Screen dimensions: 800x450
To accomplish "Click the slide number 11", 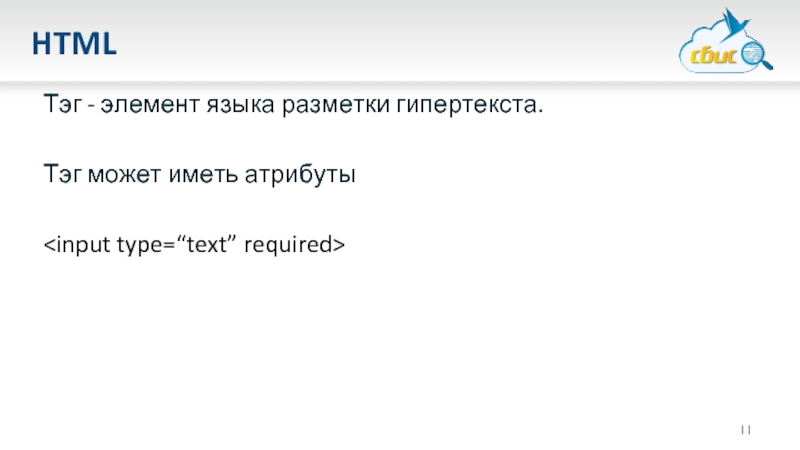I will click(x=745, y=430).
